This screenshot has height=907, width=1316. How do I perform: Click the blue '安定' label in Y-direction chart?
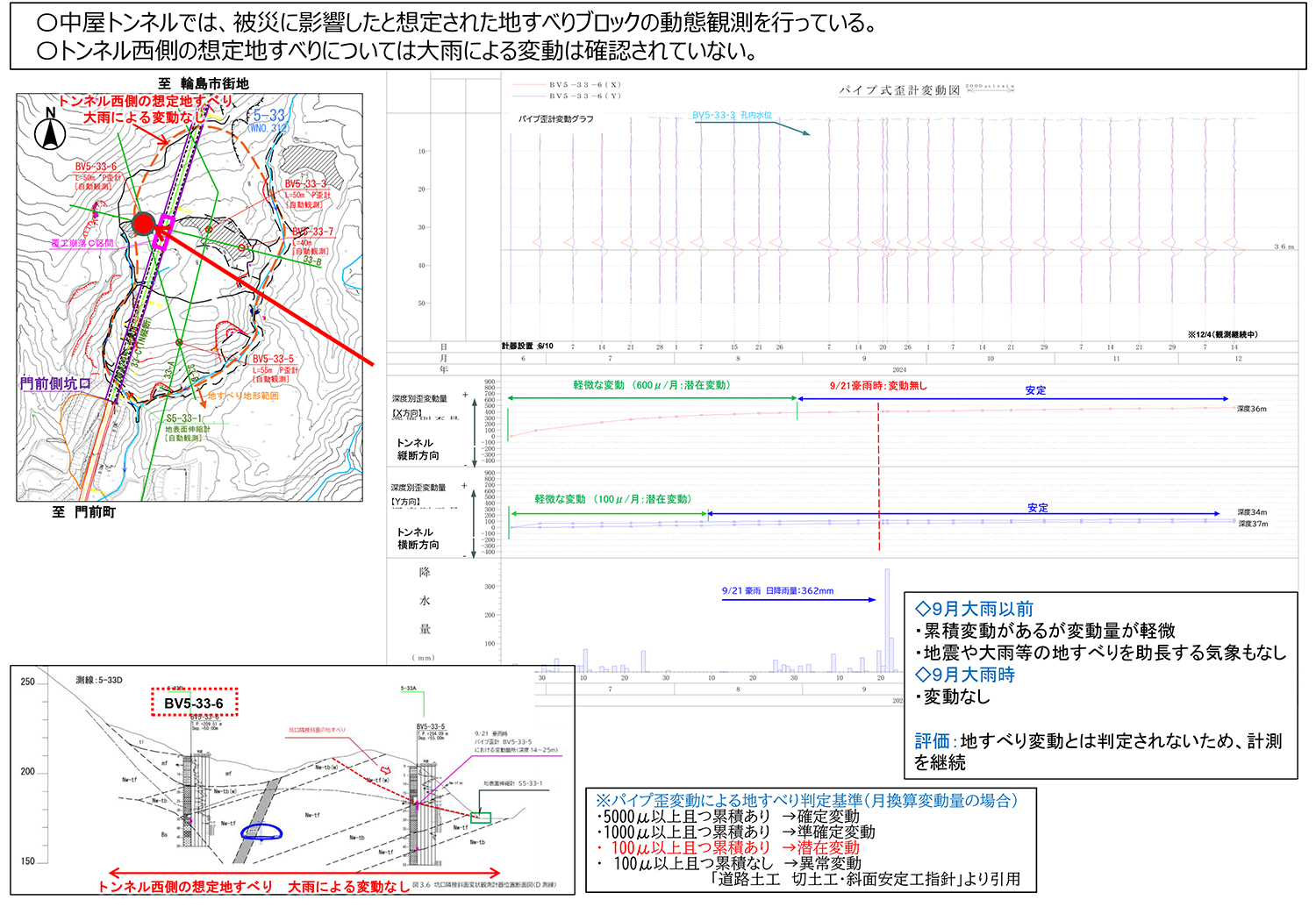click(1038, 508)
